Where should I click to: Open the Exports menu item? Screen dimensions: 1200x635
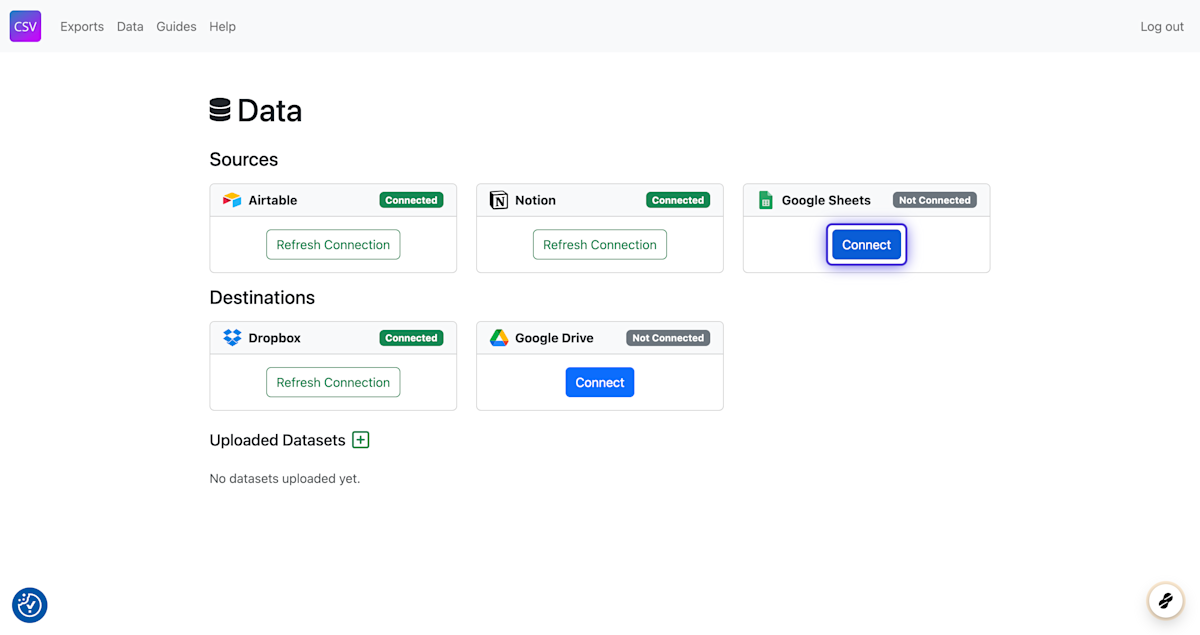click(x=81, y=26)
